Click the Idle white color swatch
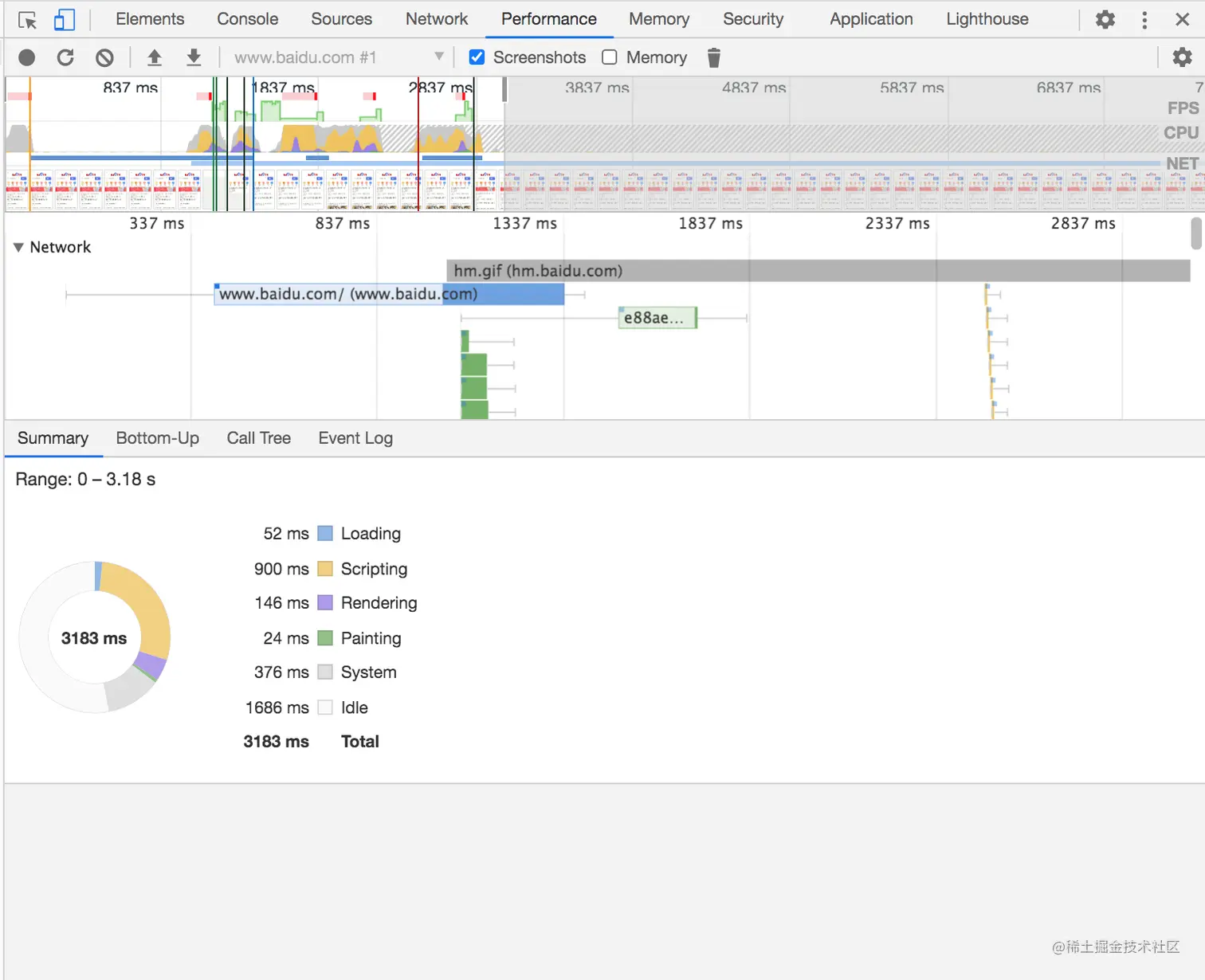The height and width of the screenshot is (980, 1205). pos(325,708)
